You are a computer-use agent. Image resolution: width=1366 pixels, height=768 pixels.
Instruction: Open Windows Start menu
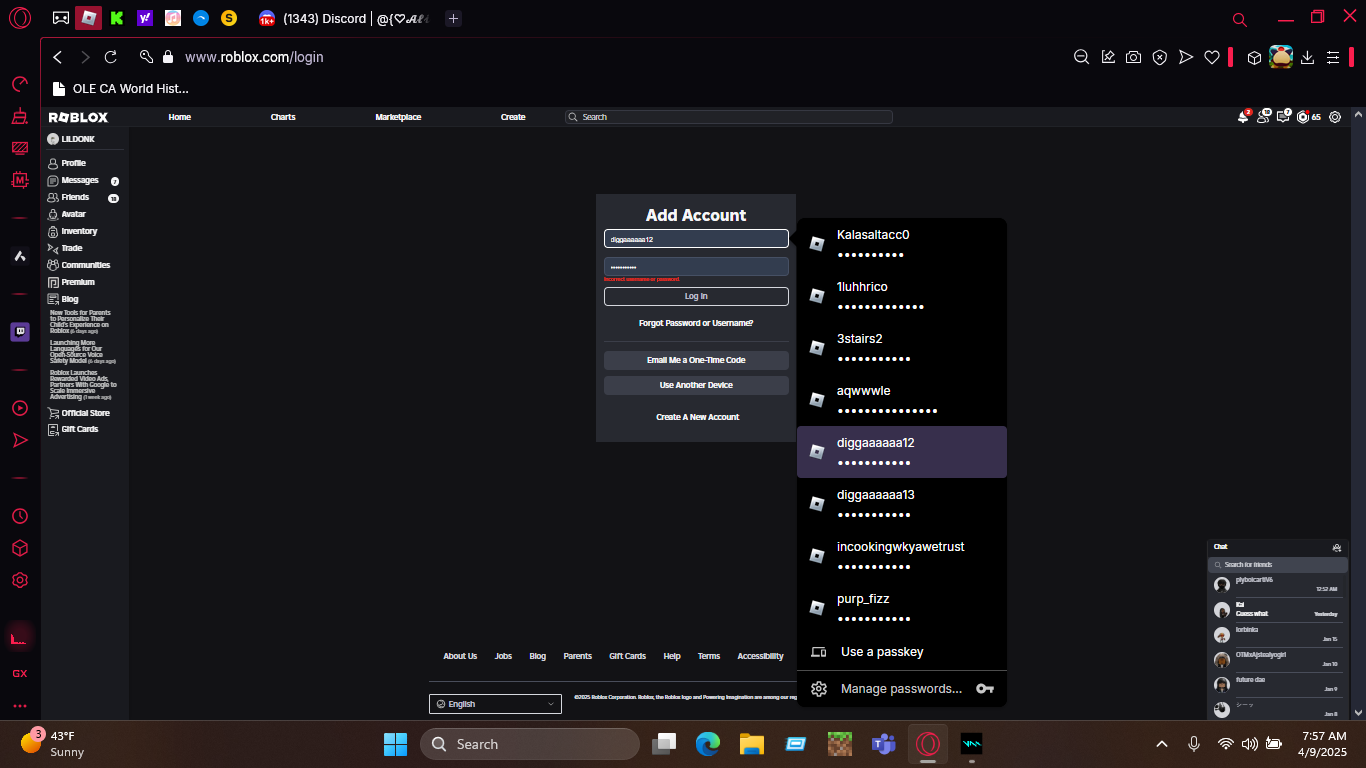pos(395,744)
